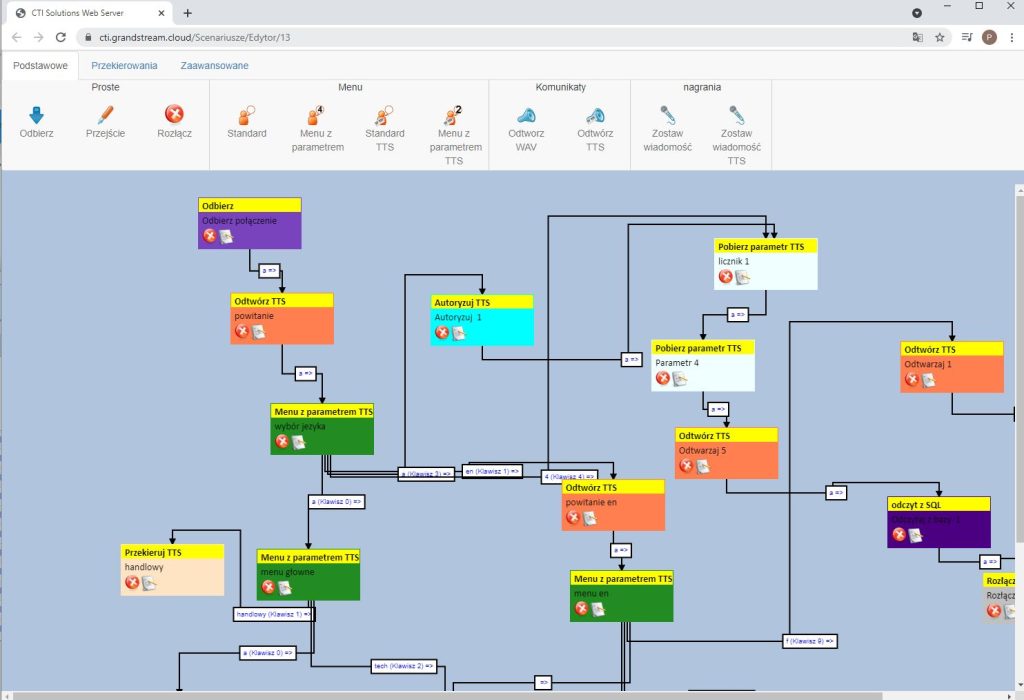Viewport: 1024px width, 700px height.
Task: Open the Podstawowe tab
Action: (x=40, y=66)
